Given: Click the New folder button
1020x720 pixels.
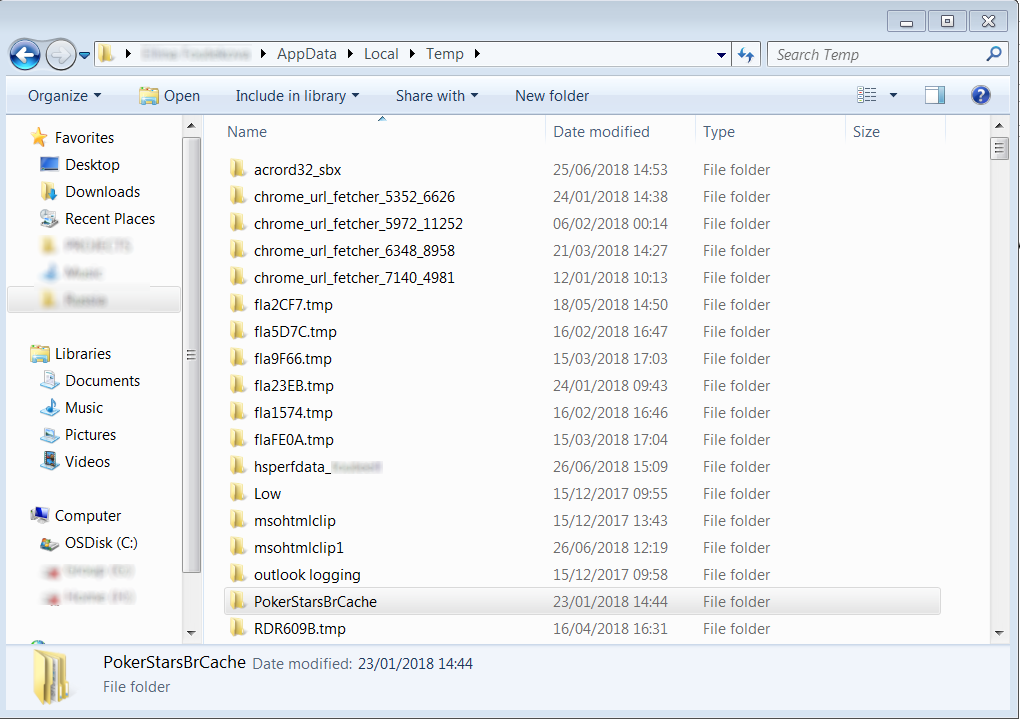Looking at the screenshot, I should [551, 95].
